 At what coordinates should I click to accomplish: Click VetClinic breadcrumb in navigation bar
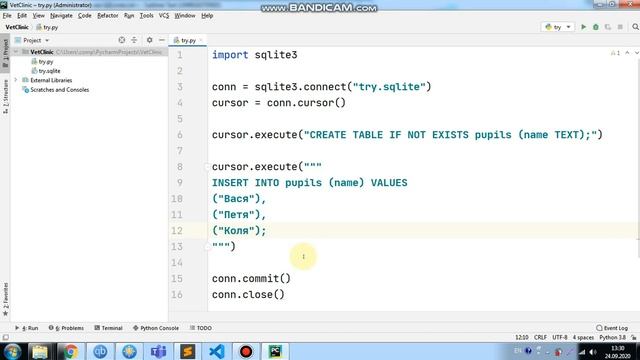[x=17, y=27]
